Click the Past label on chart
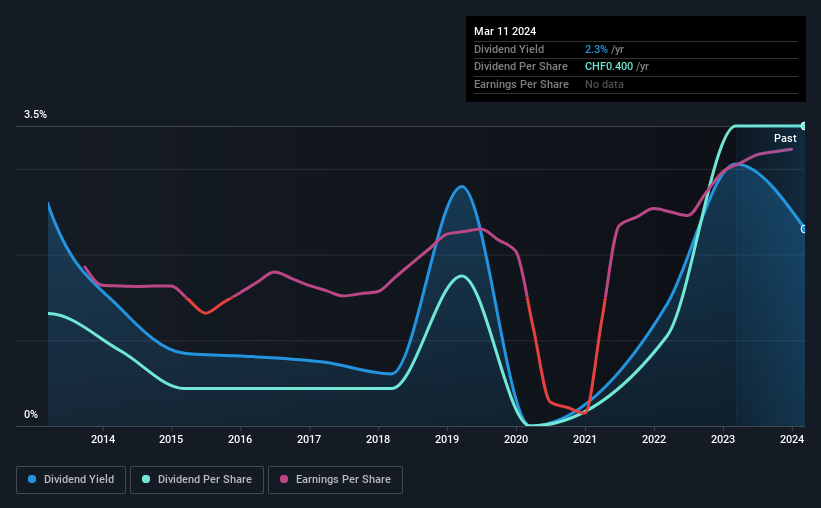Viewport: 821px width, 508px height. pyautogui.click(x=785, y=138)
